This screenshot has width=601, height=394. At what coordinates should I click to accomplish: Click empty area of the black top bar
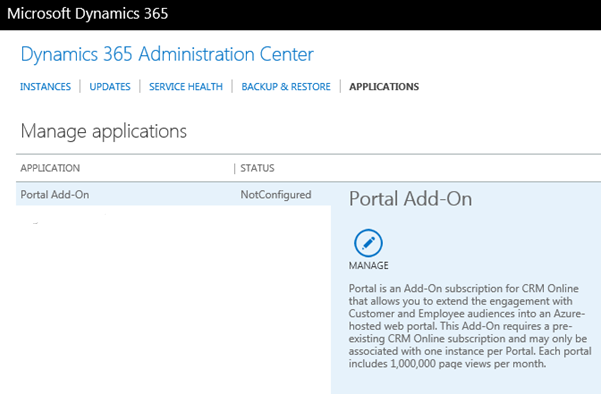(x=383, y=15)
